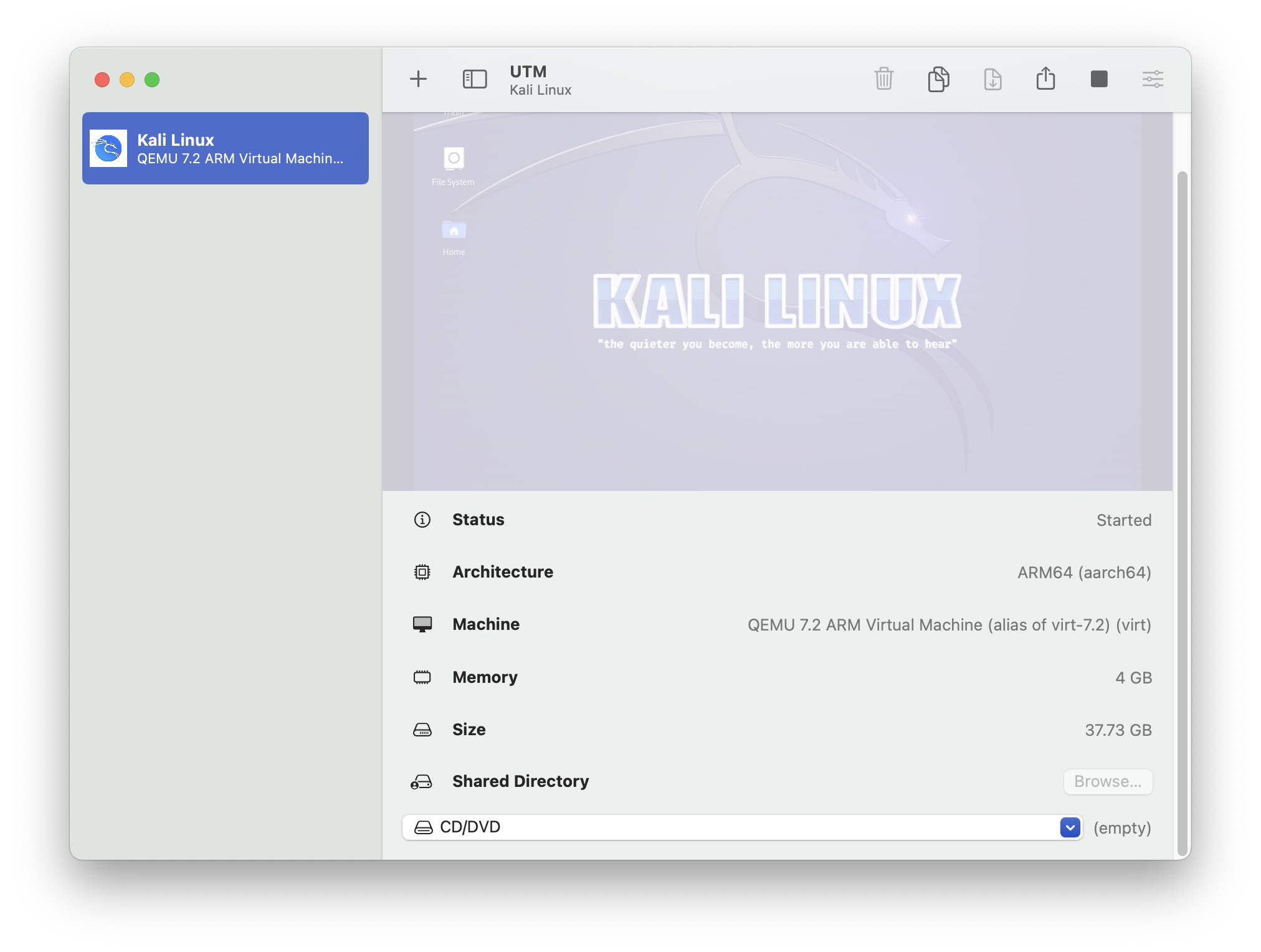Click the Shared Directory drive icon

(x=422, y=782)
